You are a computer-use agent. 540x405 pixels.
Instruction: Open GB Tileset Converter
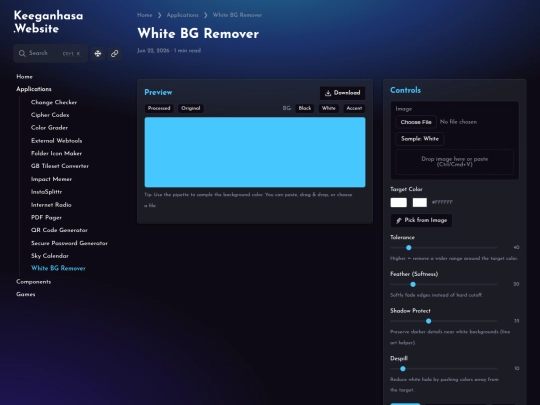(60, 166)
